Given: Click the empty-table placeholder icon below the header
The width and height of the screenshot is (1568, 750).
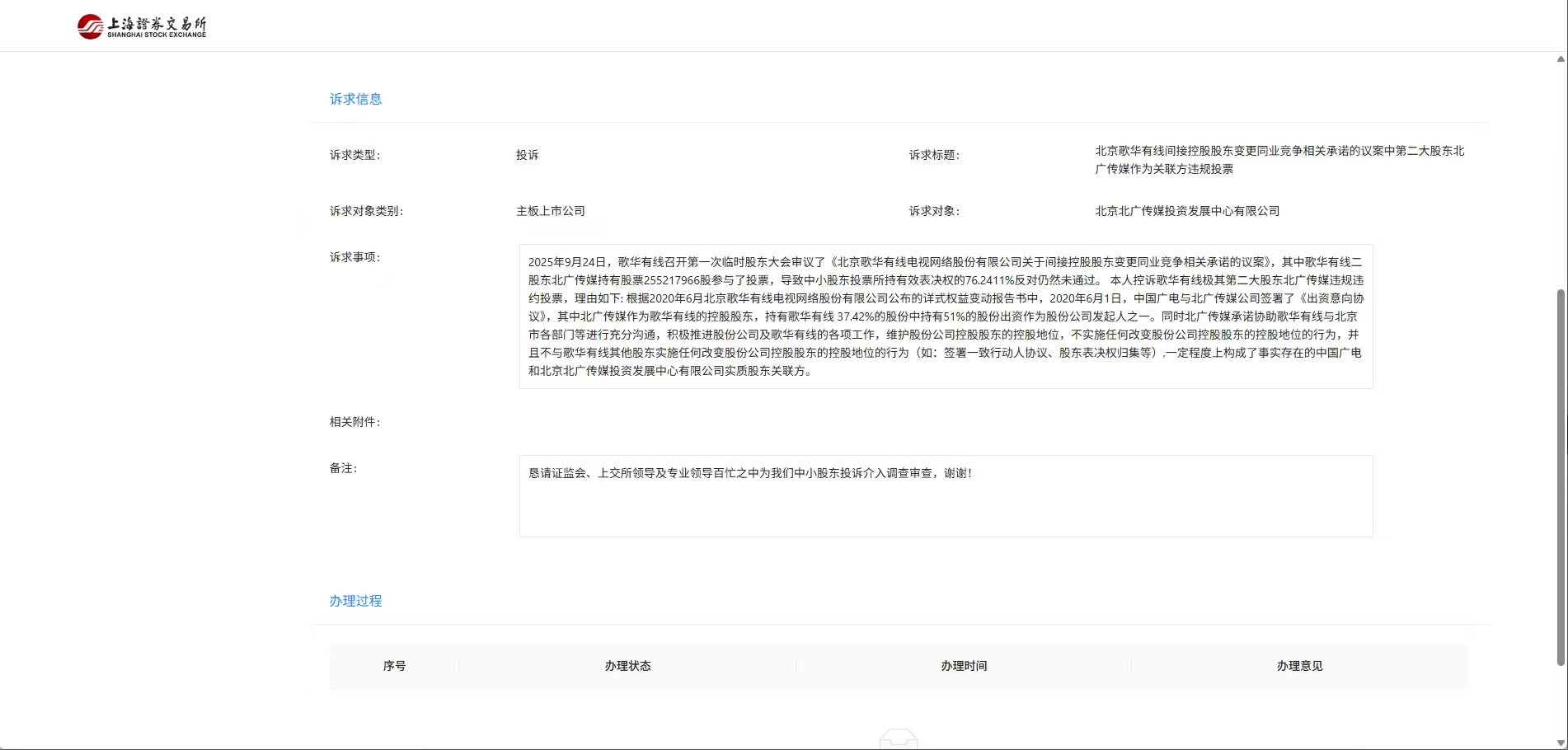Looking at the screenshot, I should tap(899, 738).
